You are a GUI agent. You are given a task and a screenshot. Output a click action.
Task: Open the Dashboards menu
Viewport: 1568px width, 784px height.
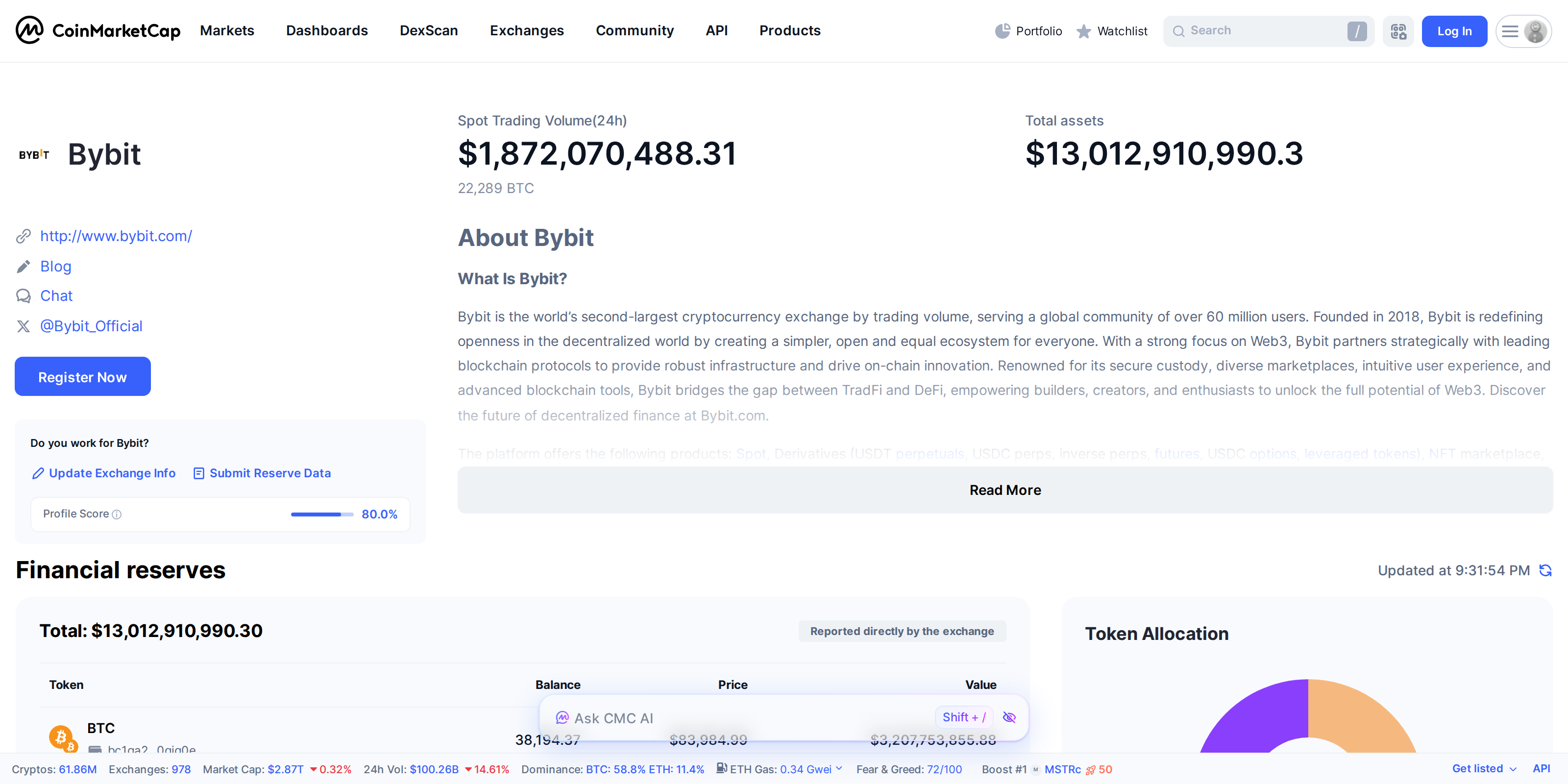[x=327, y=30]
